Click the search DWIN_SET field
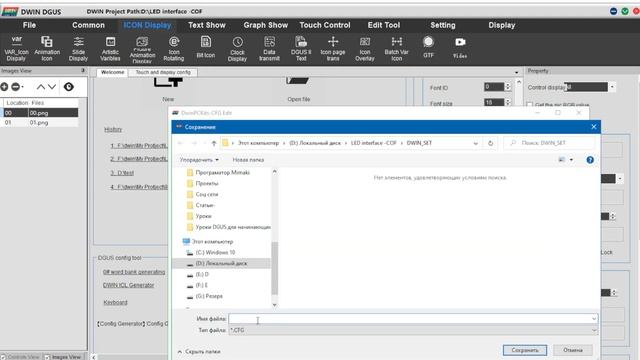The height and width of the screenshot is (360, 640). point(549,143)
